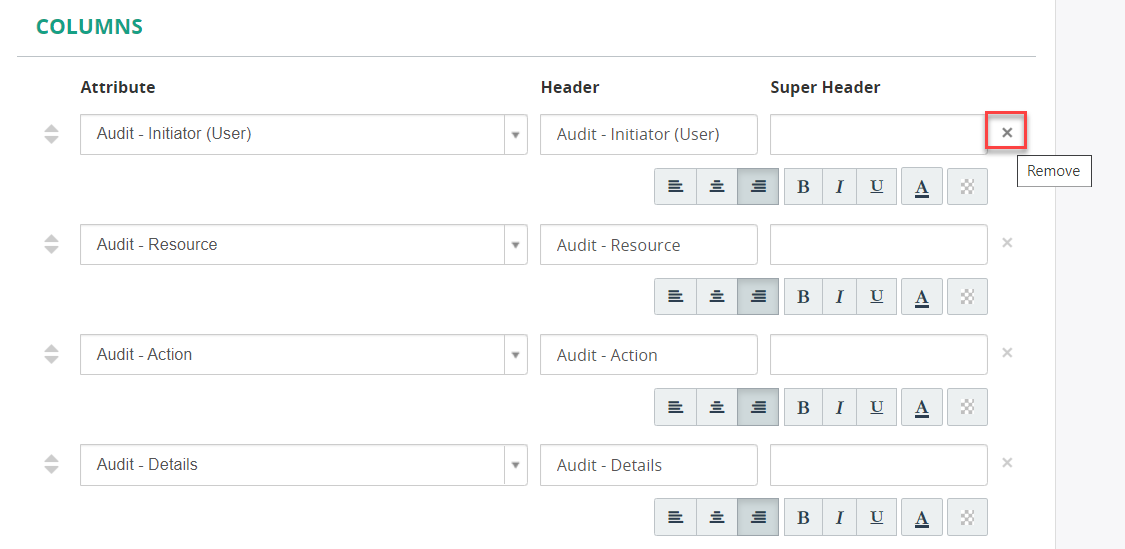This screenshot has width=1125, height=549.
Task: Expand the Audit - Initiator (User) attribute dropdown
Action: pos(515,134)
